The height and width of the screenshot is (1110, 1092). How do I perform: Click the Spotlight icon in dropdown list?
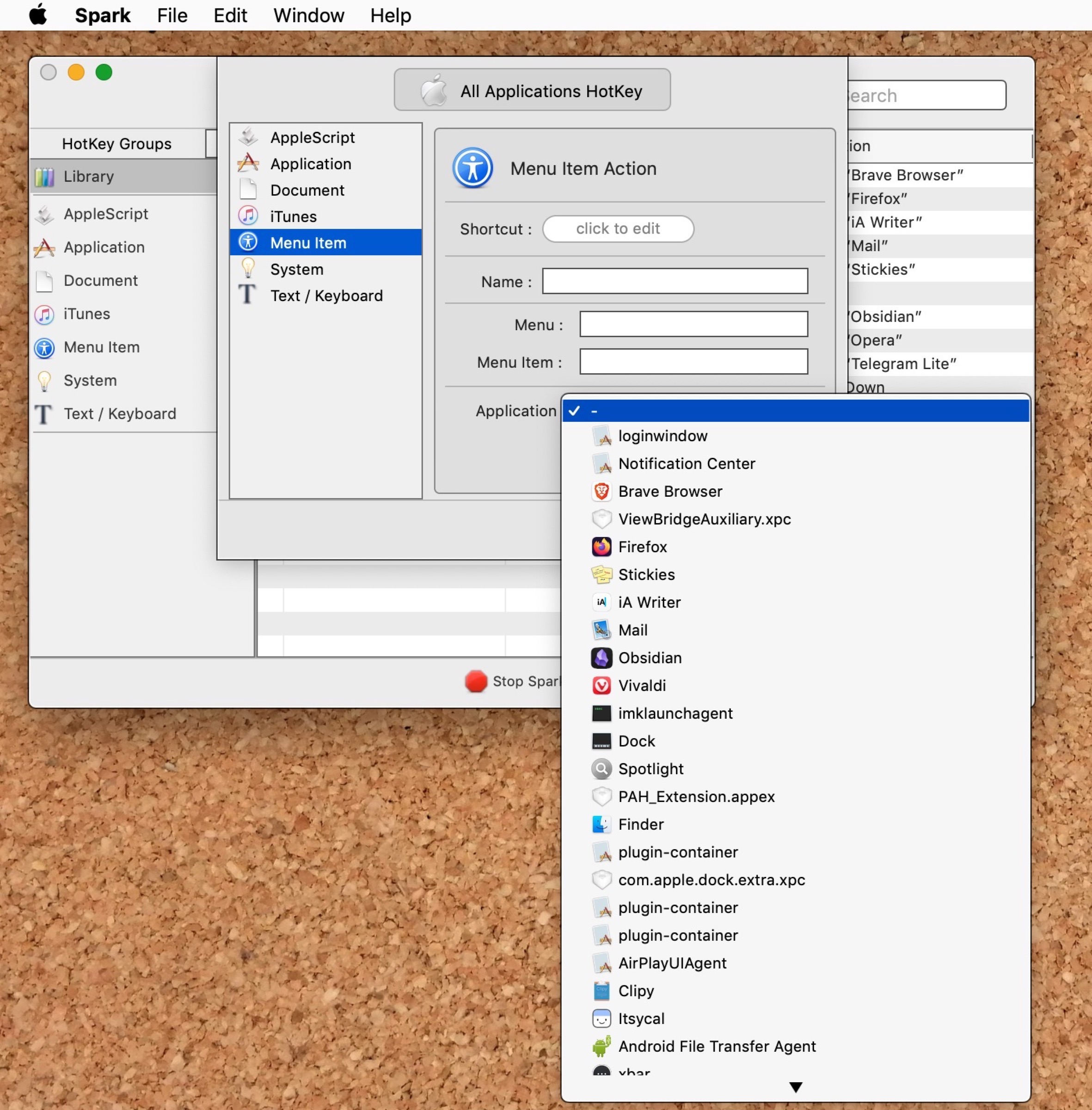click(x=601, y=769)
